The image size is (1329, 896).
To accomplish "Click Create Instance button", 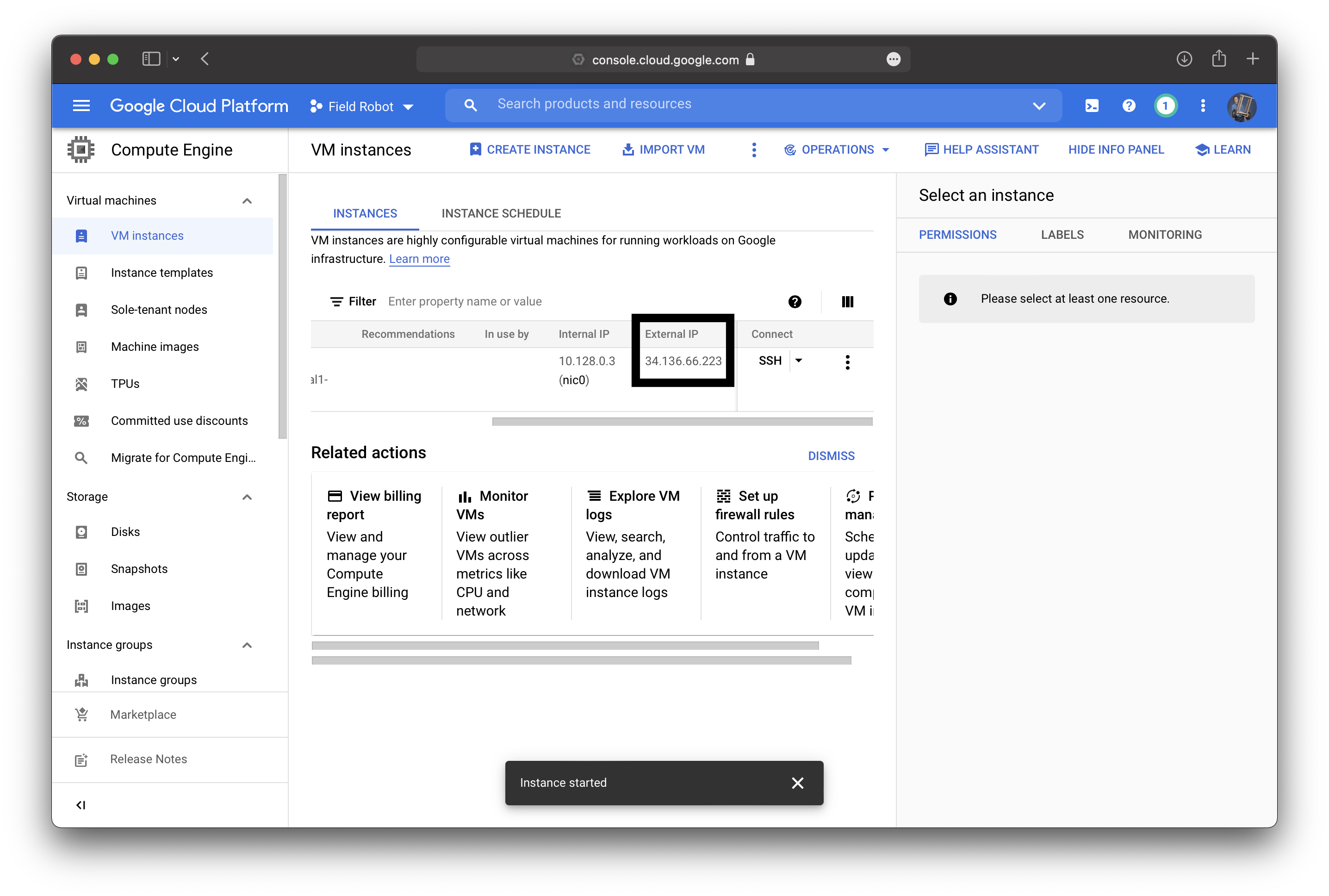I will point(530,149).
